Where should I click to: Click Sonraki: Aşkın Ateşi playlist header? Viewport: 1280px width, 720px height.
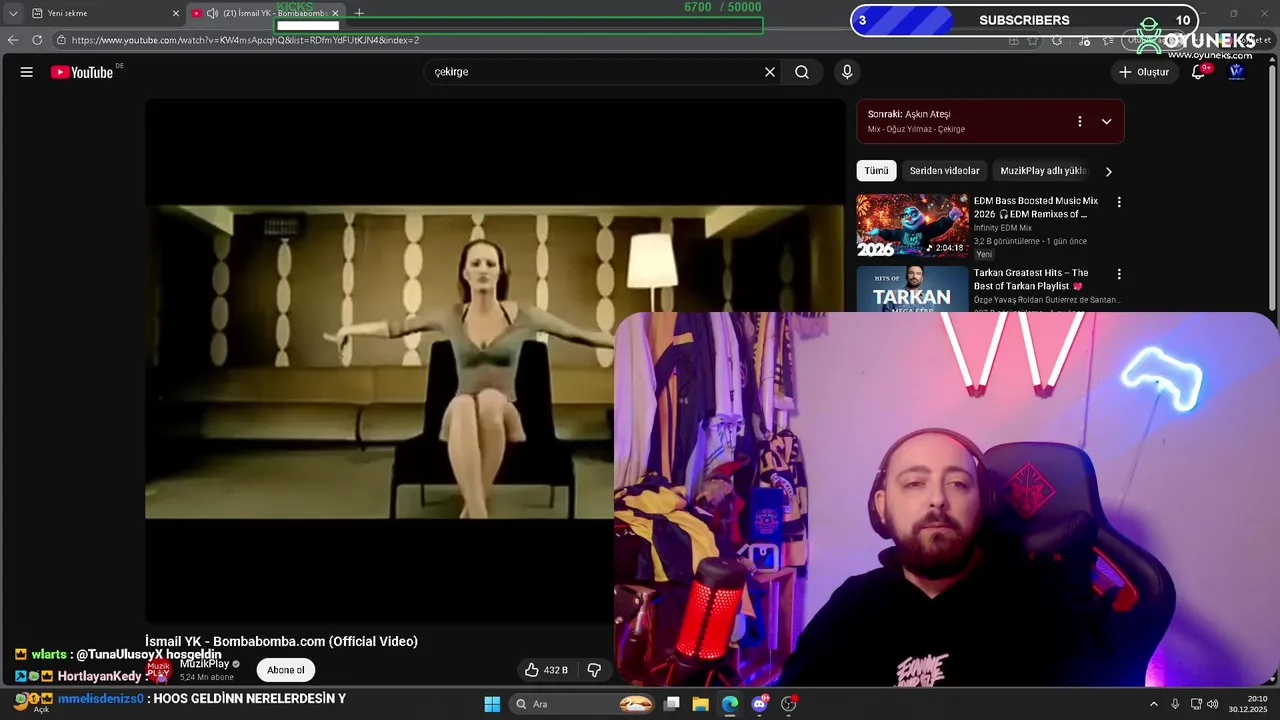pos(909,114)
